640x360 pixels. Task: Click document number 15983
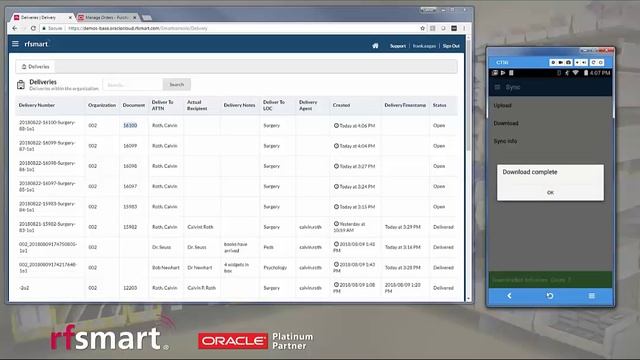(130, 207)
